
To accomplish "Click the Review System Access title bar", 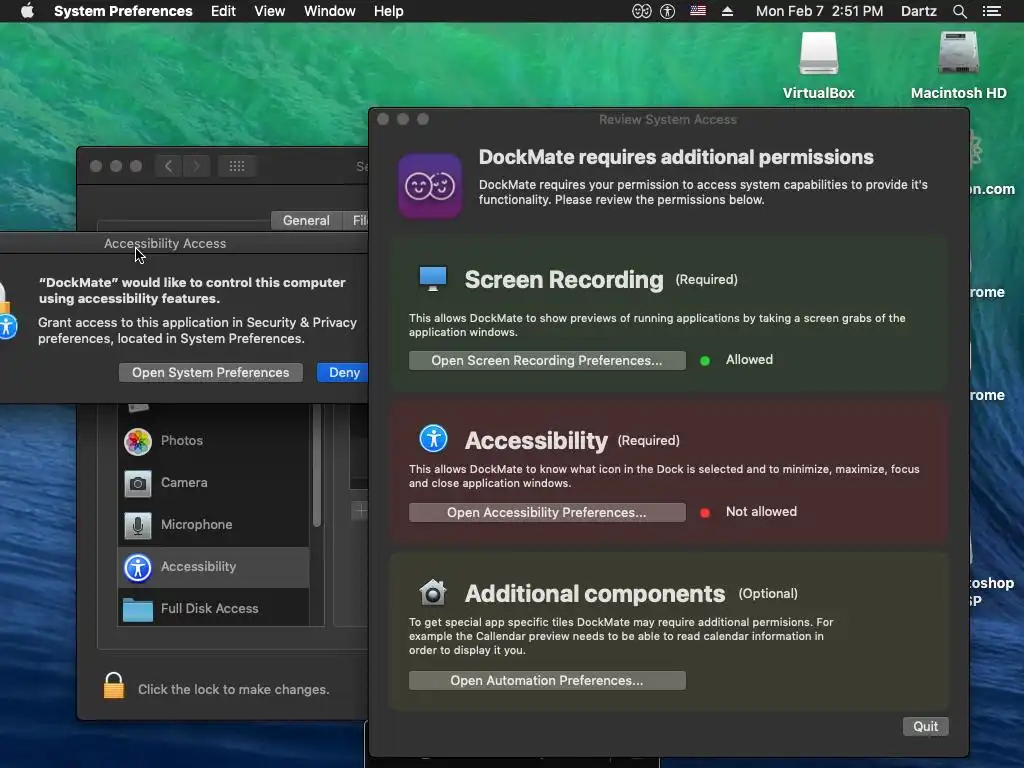I will coord(667,120).
